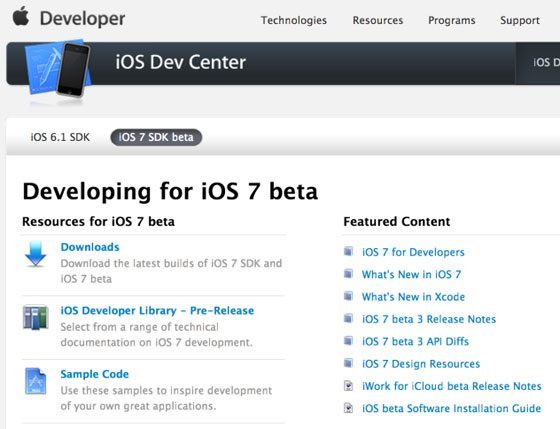Click document icon beside iOS beta Installation Guide

click(348, 408)
